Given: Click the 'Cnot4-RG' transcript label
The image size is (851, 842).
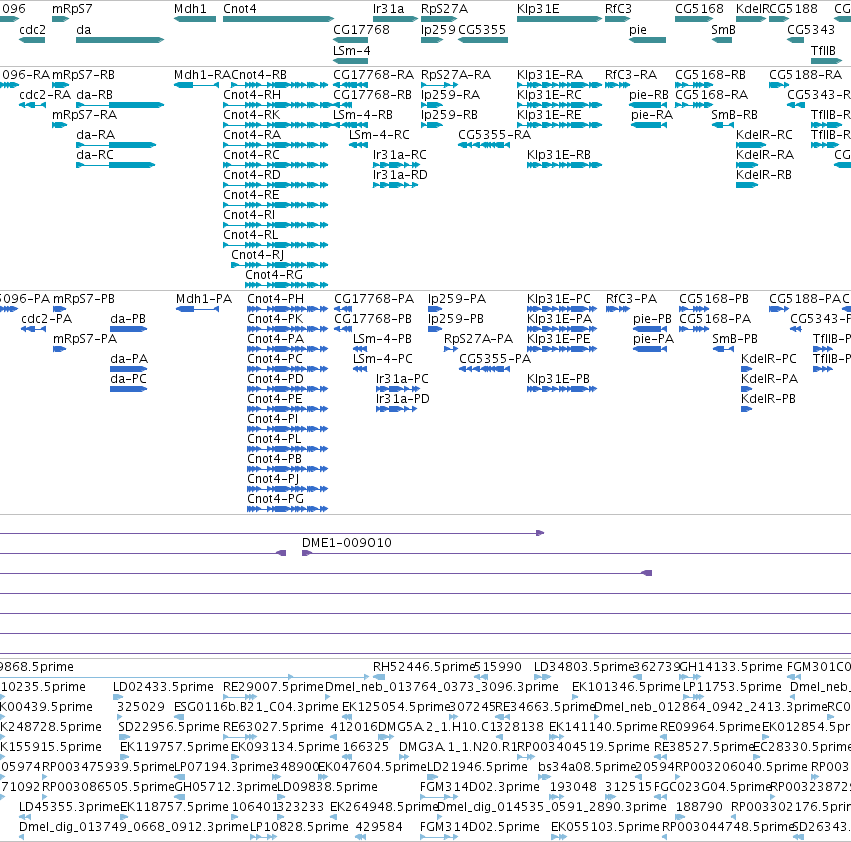Looking at the screenshot, I should tap(274, 275).
